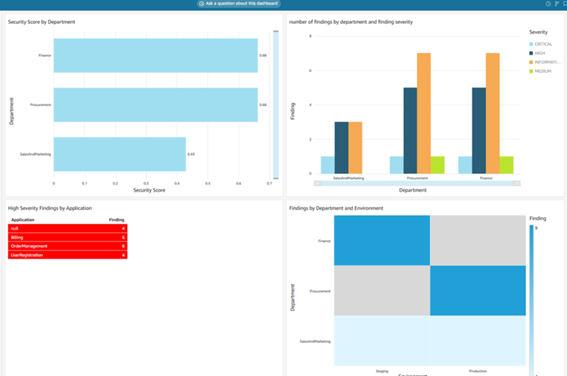567x376 pixels.
Task: Click Finance light blue CRITICAL bar
Action: pos(465,165)
